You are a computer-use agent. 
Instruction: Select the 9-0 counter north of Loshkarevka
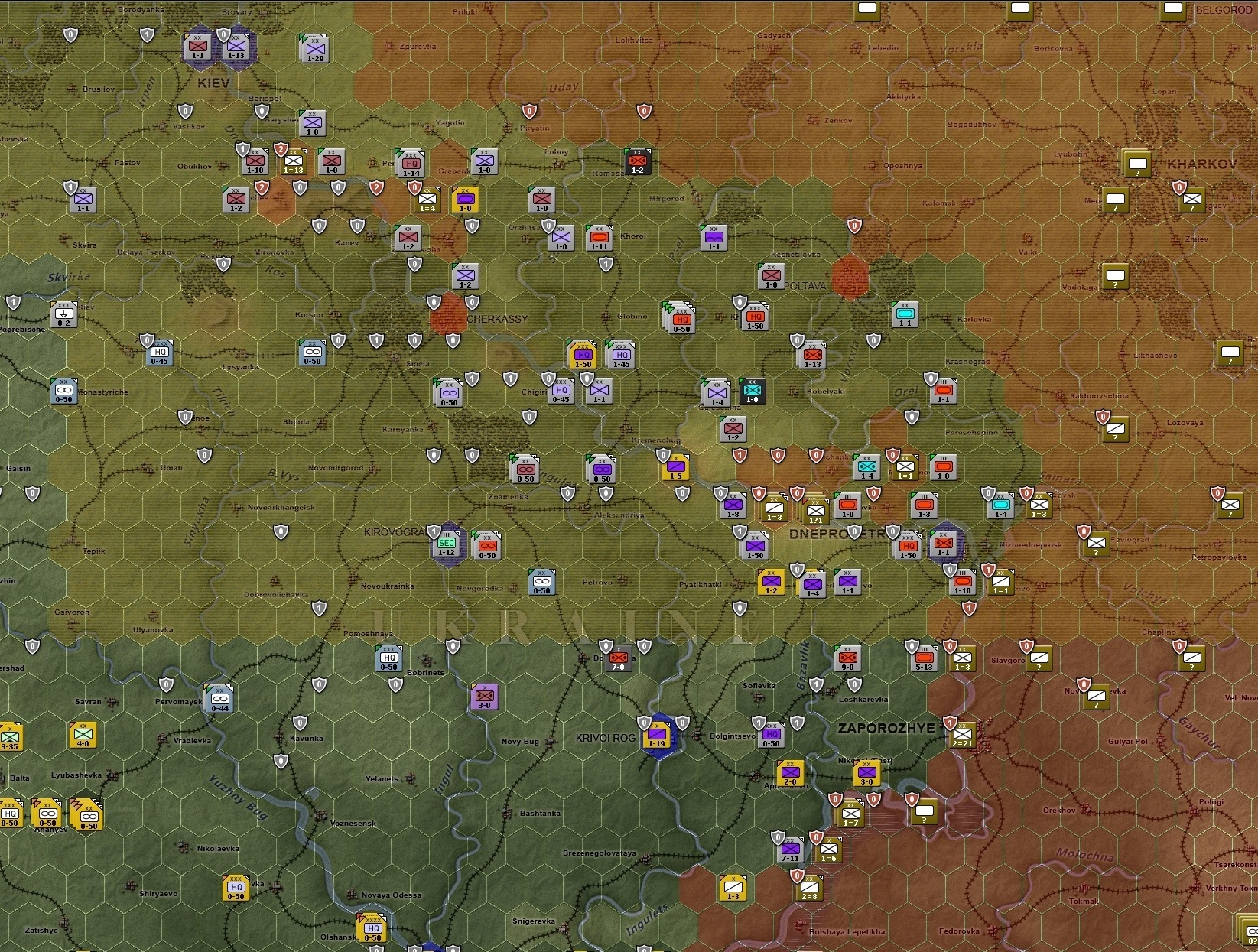pos(847,658)
